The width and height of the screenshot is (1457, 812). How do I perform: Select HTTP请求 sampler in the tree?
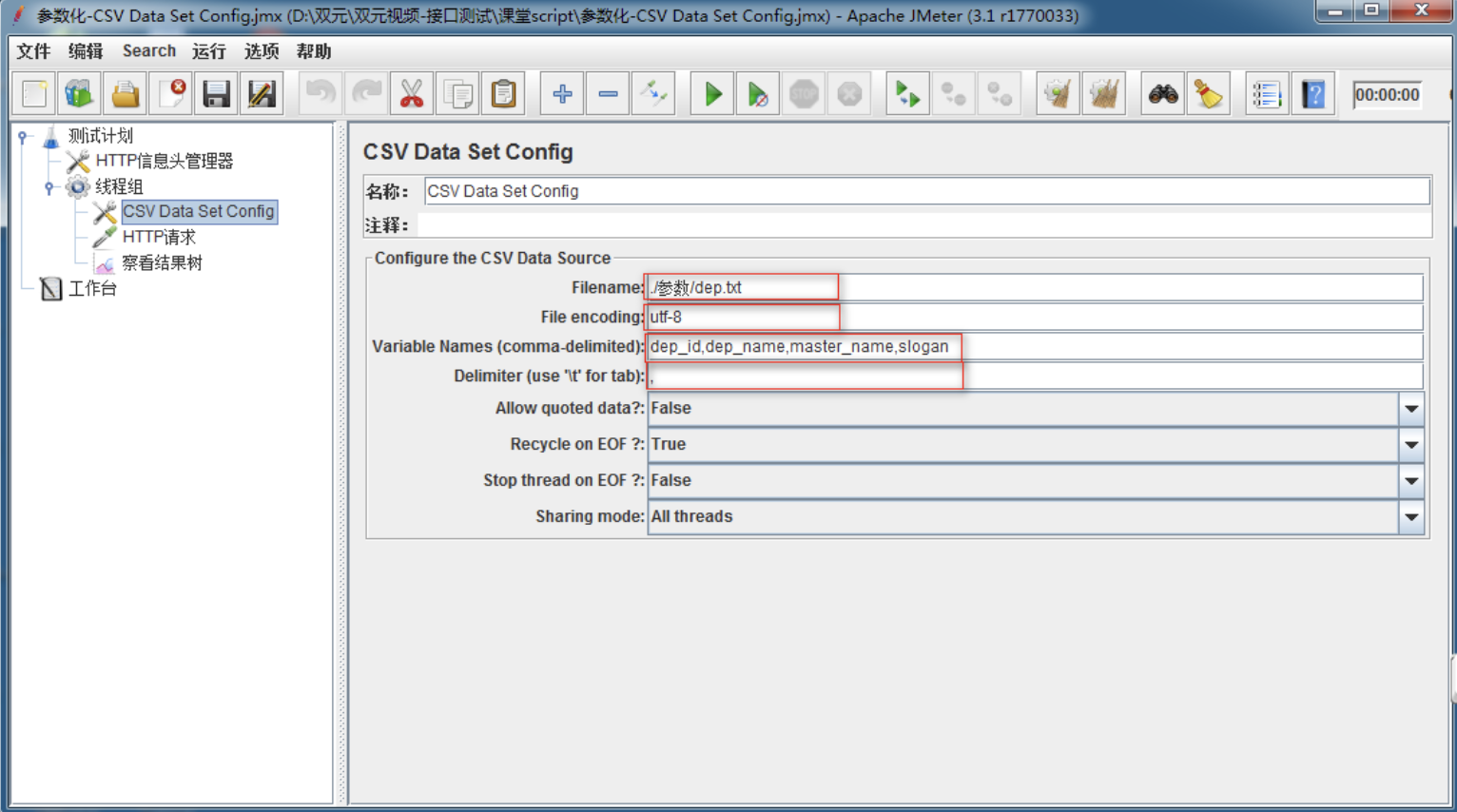coord(159,237)
